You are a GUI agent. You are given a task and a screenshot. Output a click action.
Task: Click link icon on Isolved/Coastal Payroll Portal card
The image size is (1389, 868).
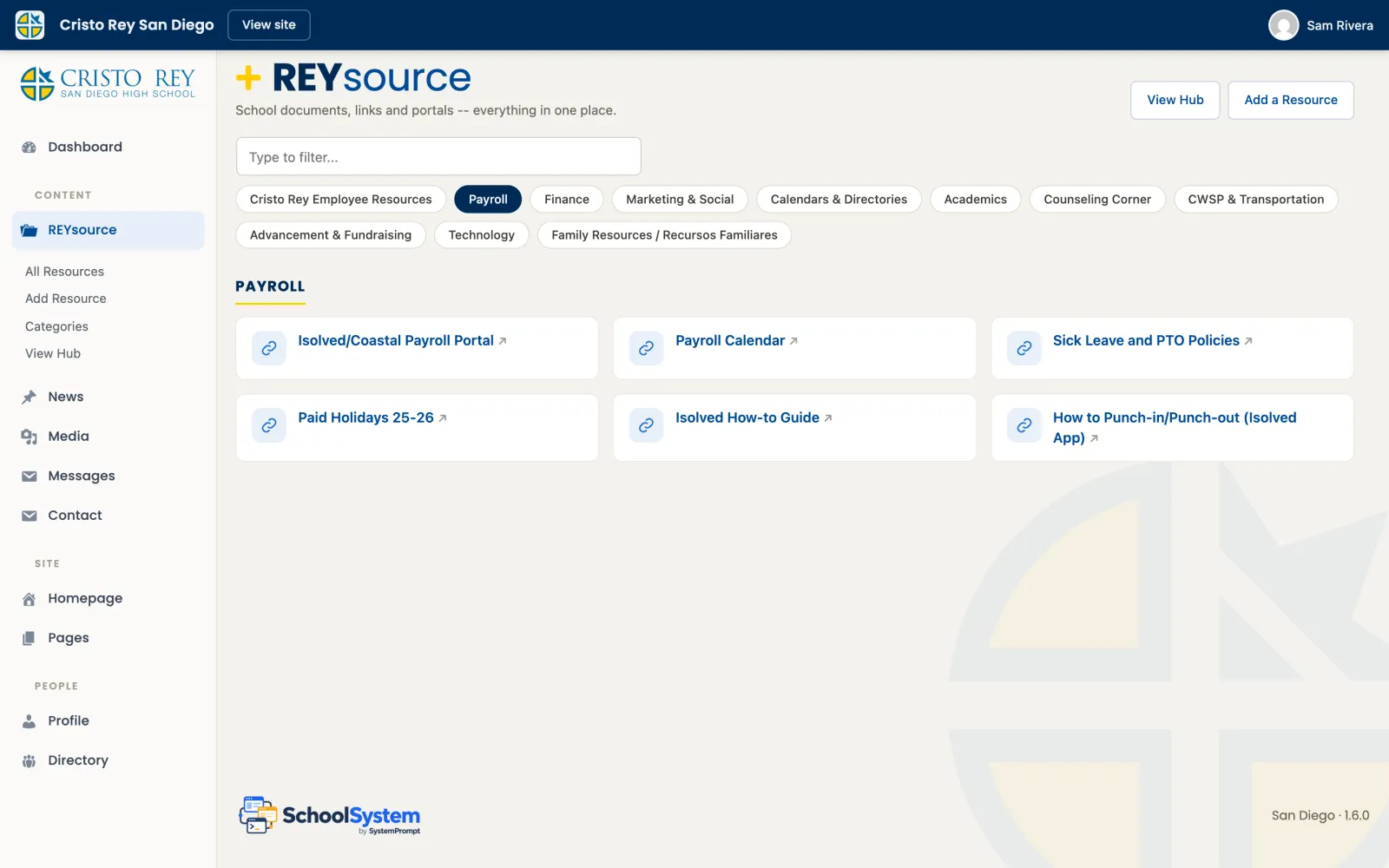point(269,348)
